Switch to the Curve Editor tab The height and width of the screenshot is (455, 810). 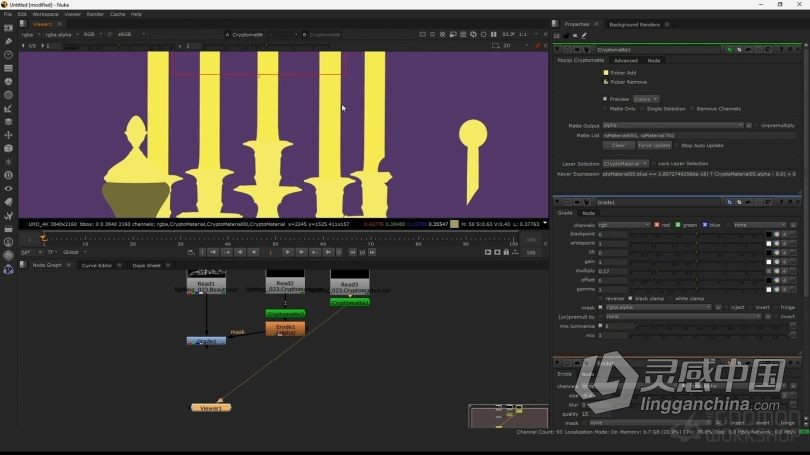97,265
